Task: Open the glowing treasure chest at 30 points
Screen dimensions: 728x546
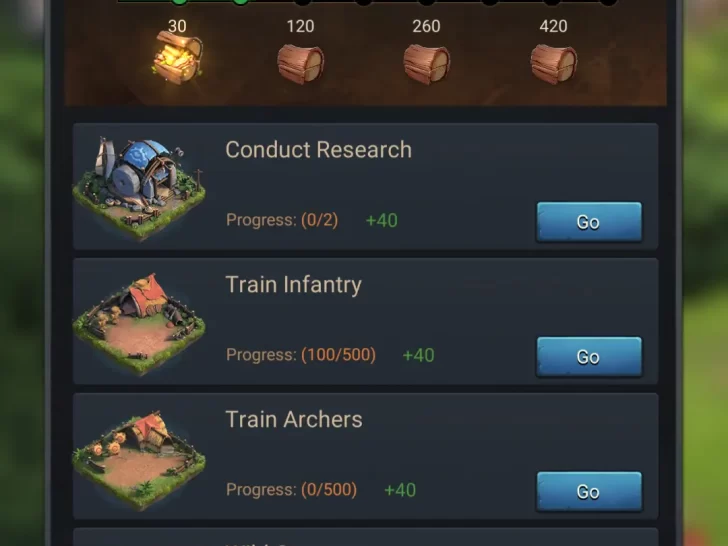Action: 177,58
